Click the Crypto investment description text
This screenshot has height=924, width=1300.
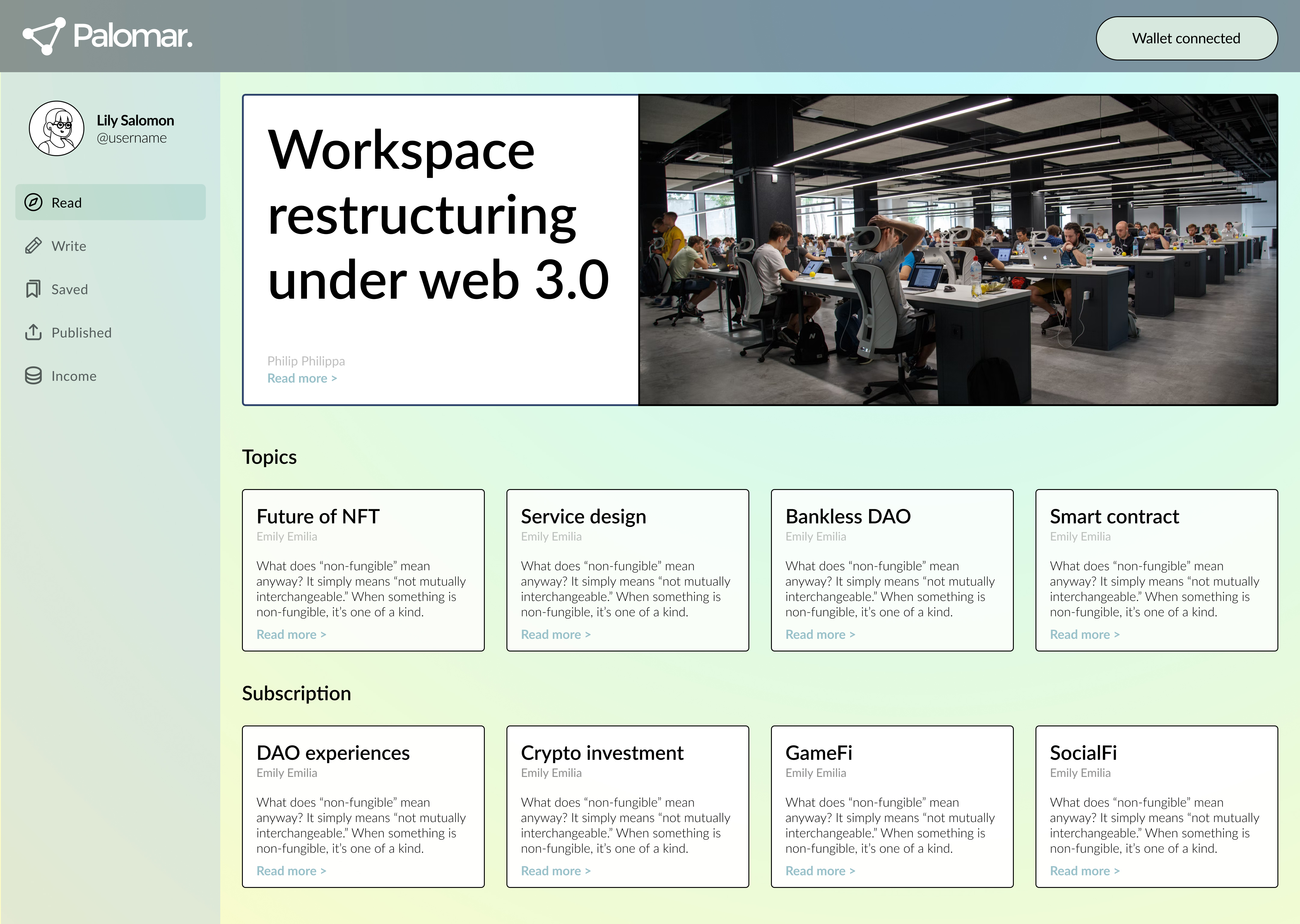(626, 826)
